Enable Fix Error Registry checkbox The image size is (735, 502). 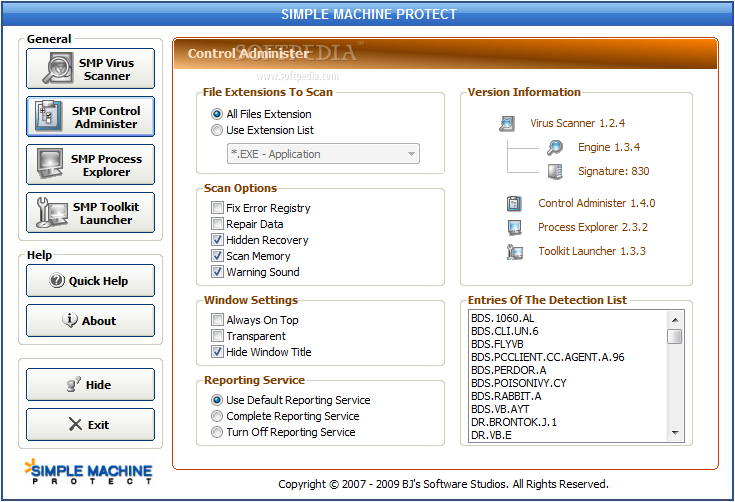217,208
